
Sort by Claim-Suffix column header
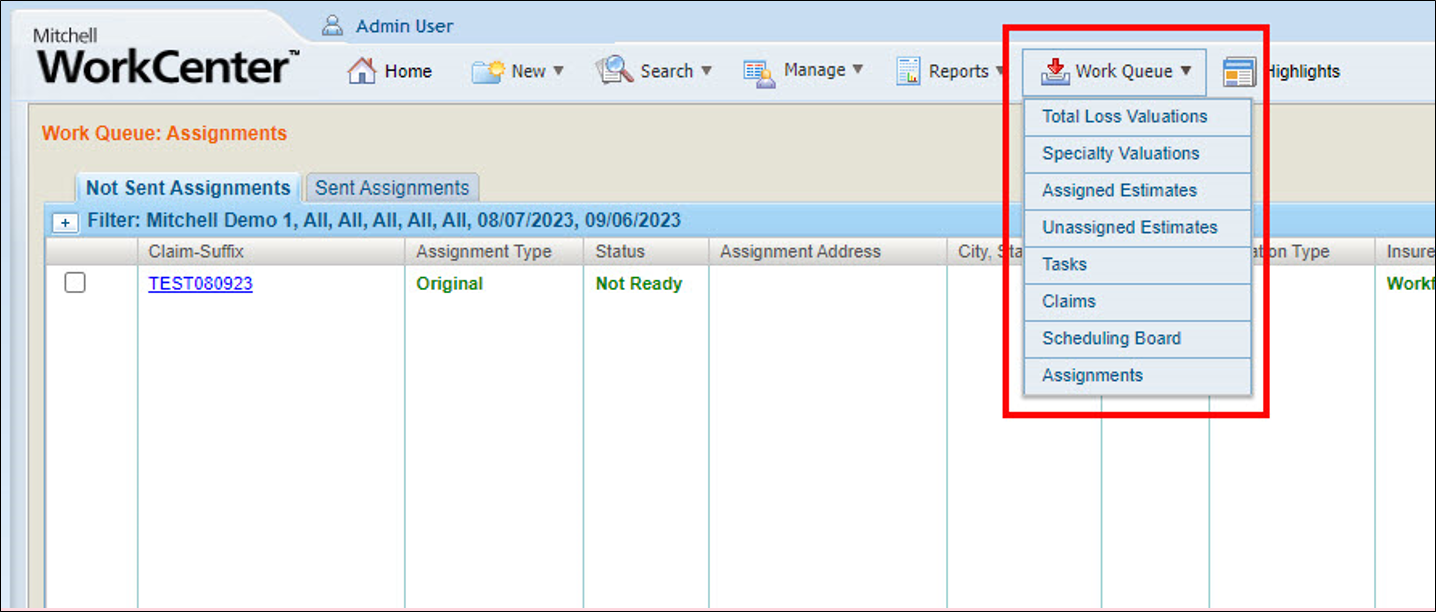[196, 251]
